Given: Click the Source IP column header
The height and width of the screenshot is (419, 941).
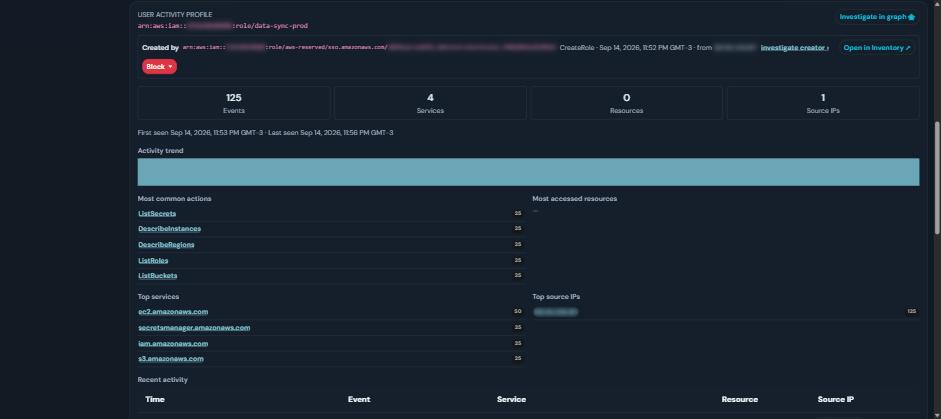Looking at the screenshot, I should (835, 399).
